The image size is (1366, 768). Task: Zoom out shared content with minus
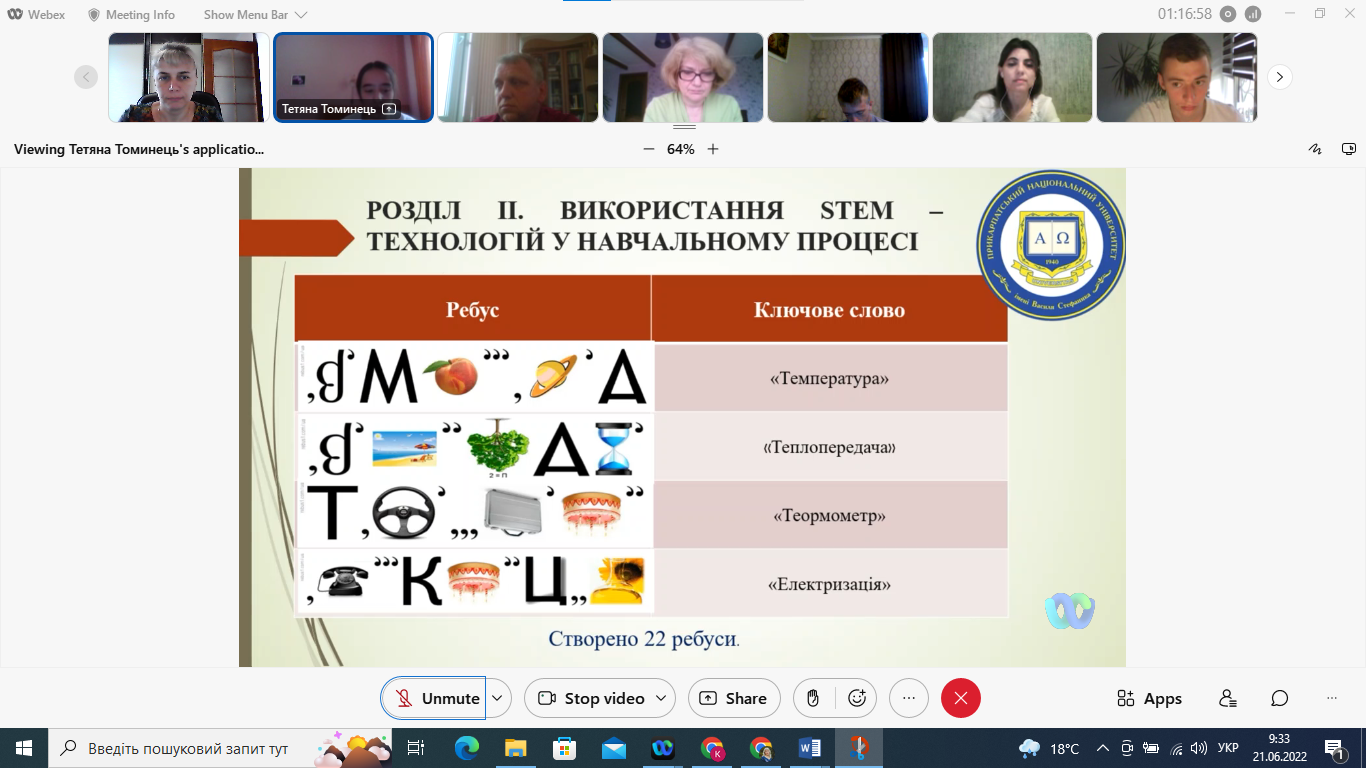648,149
